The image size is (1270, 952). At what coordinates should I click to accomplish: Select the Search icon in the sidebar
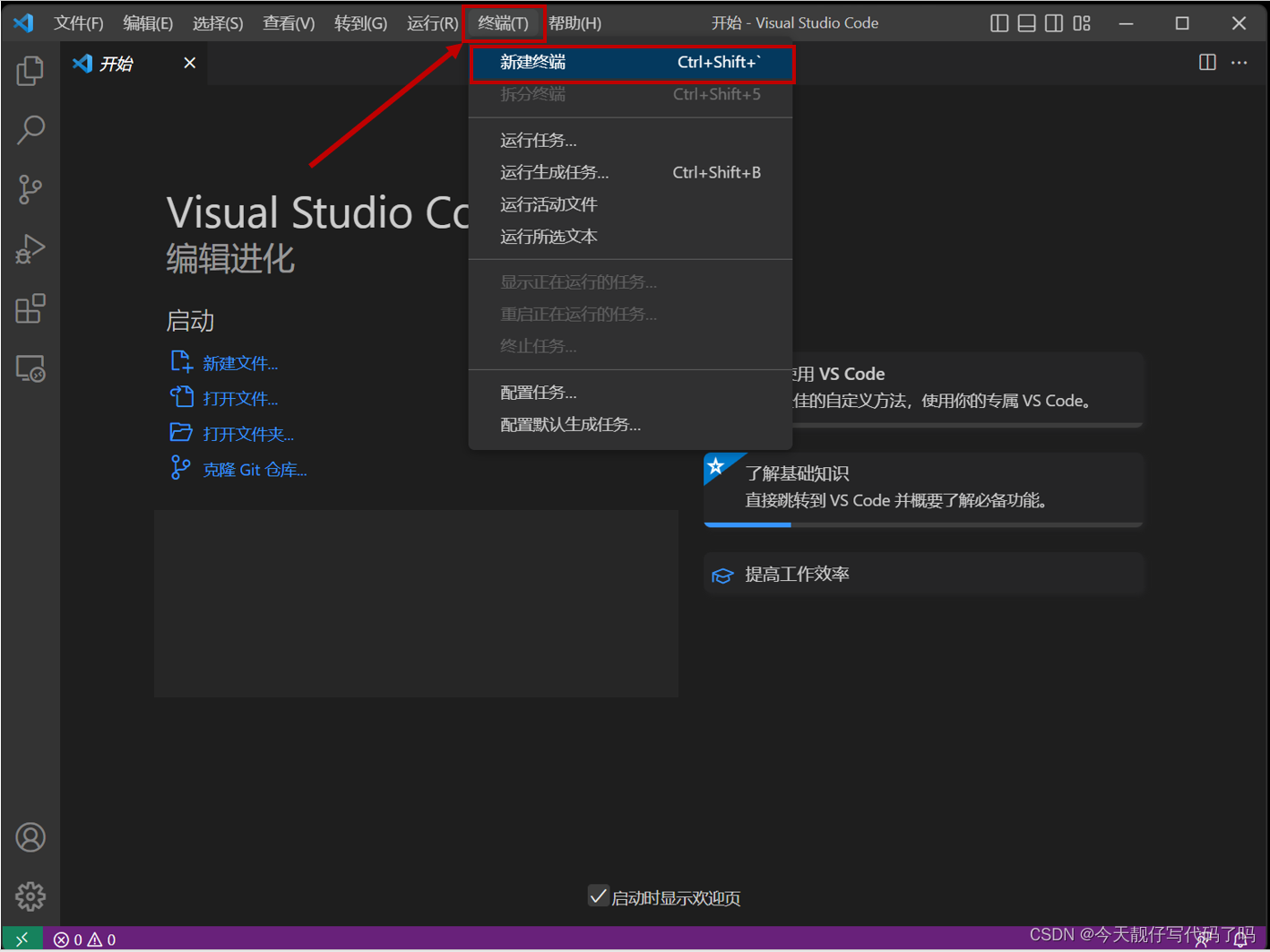click(30, 130)
